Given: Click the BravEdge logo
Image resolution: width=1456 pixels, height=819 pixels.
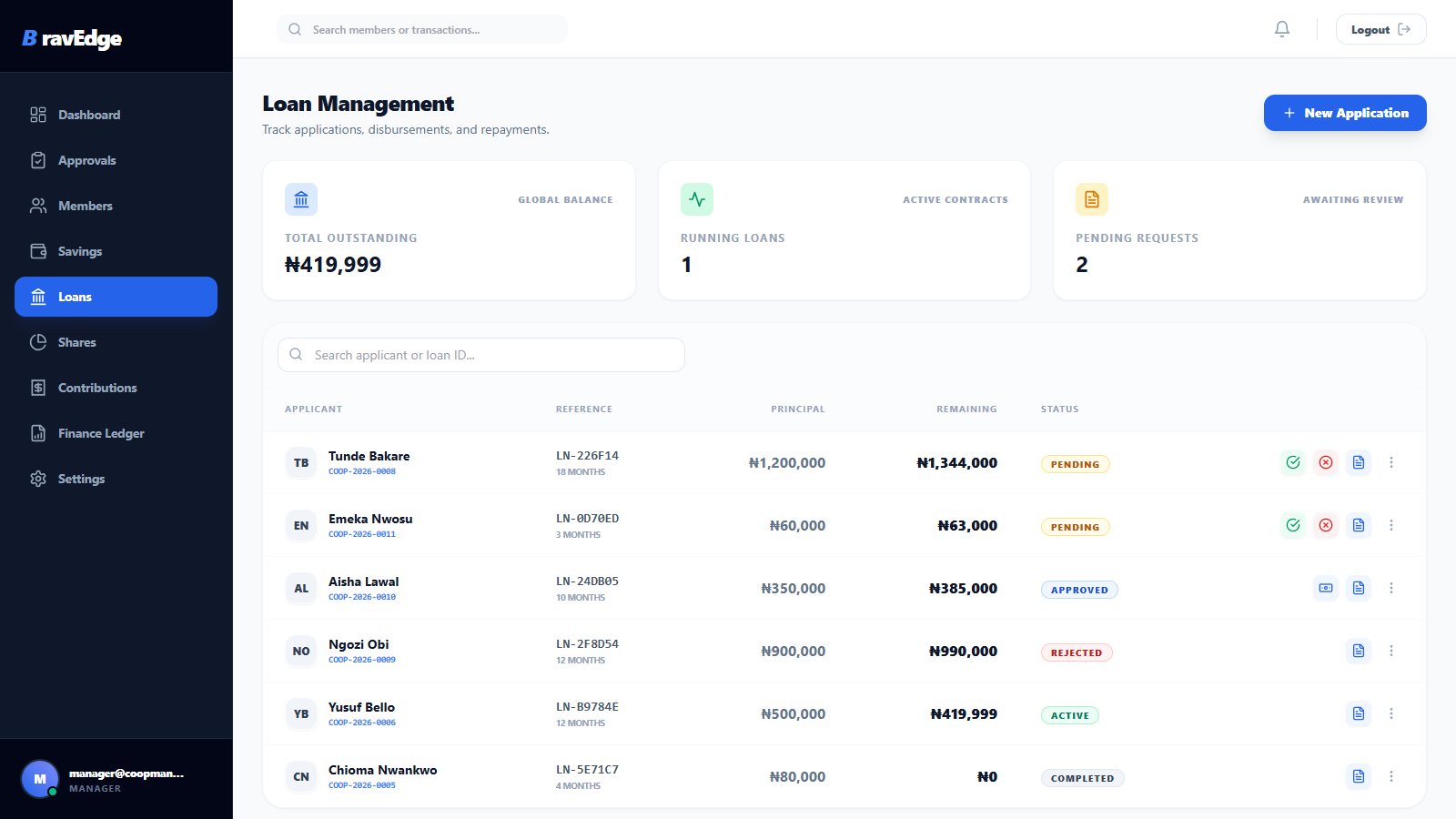Looking at the screenshot, I should [72, 38].
